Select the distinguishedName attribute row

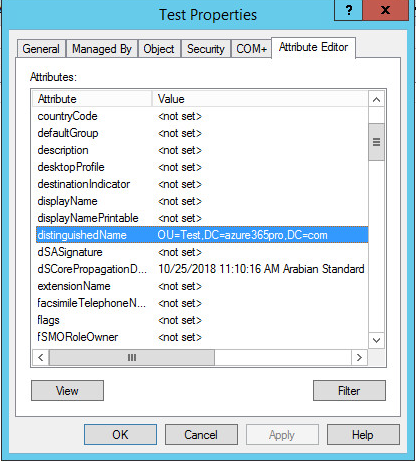pos(202,235)
